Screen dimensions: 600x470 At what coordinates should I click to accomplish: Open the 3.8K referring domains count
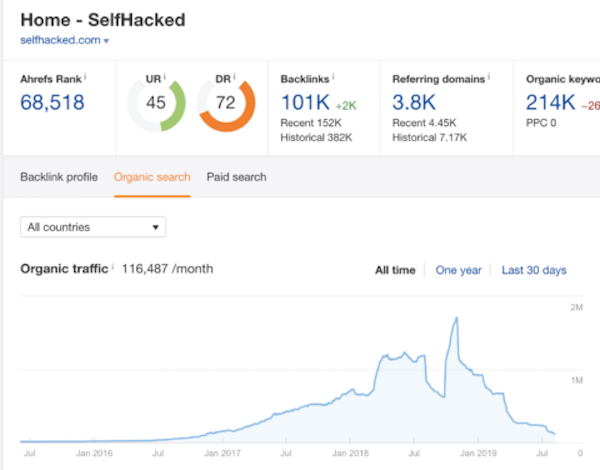pos(414,102)
